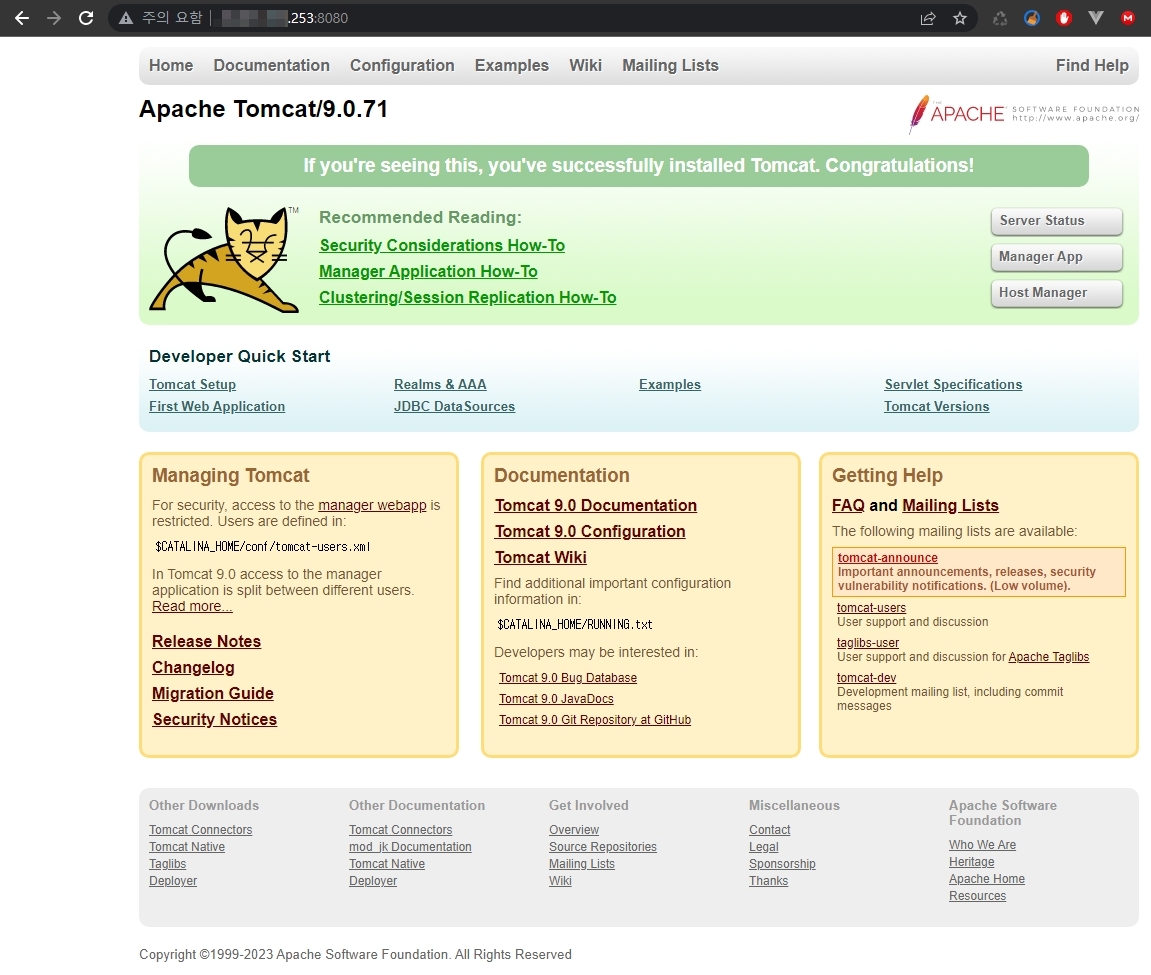1151x975 pixels.
Task: Bookmark this page with the star icon
Action: [x=959, y=18]
